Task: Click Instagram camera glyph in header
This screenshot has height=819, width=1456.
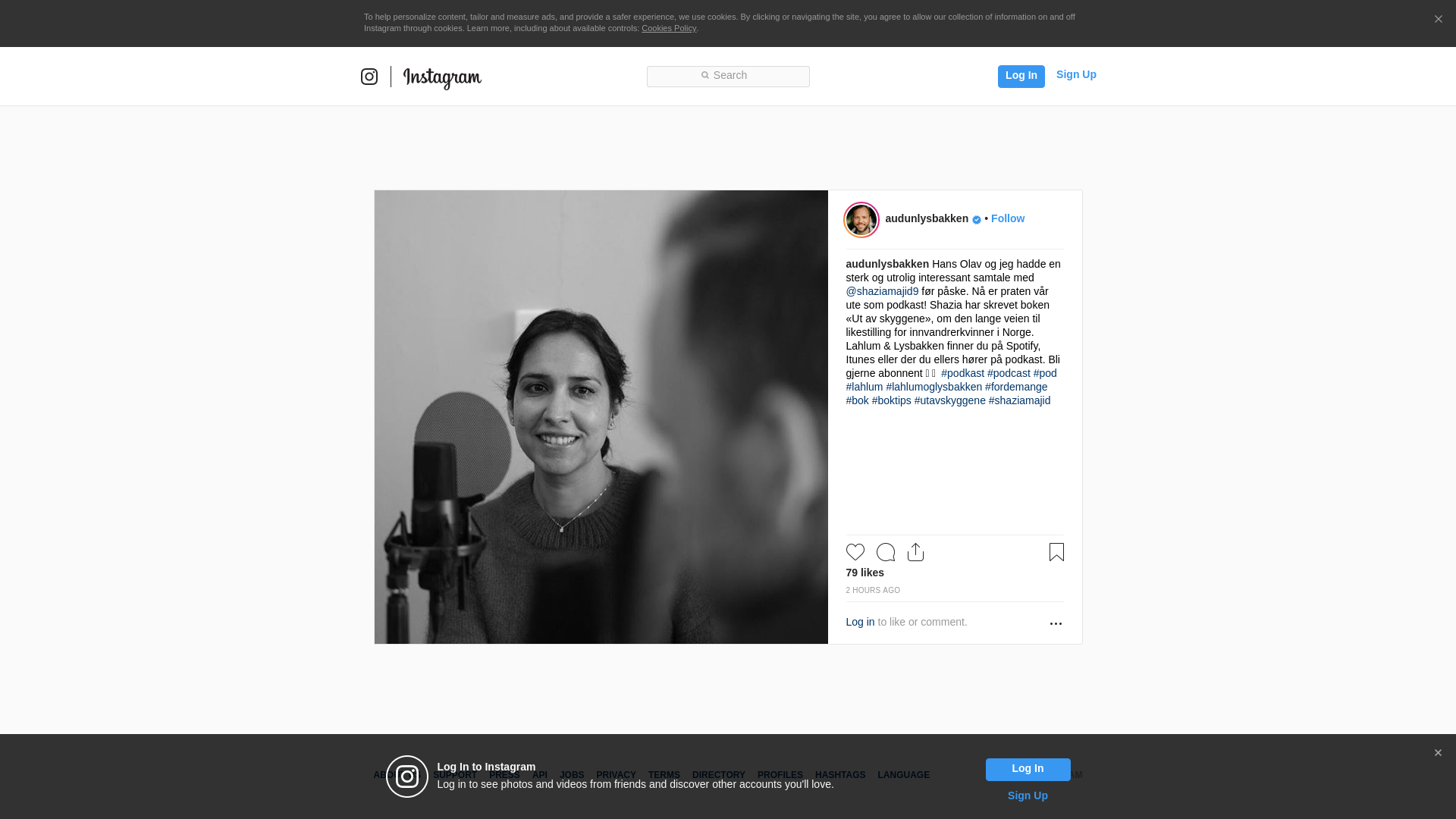Action: click(369, 77)
